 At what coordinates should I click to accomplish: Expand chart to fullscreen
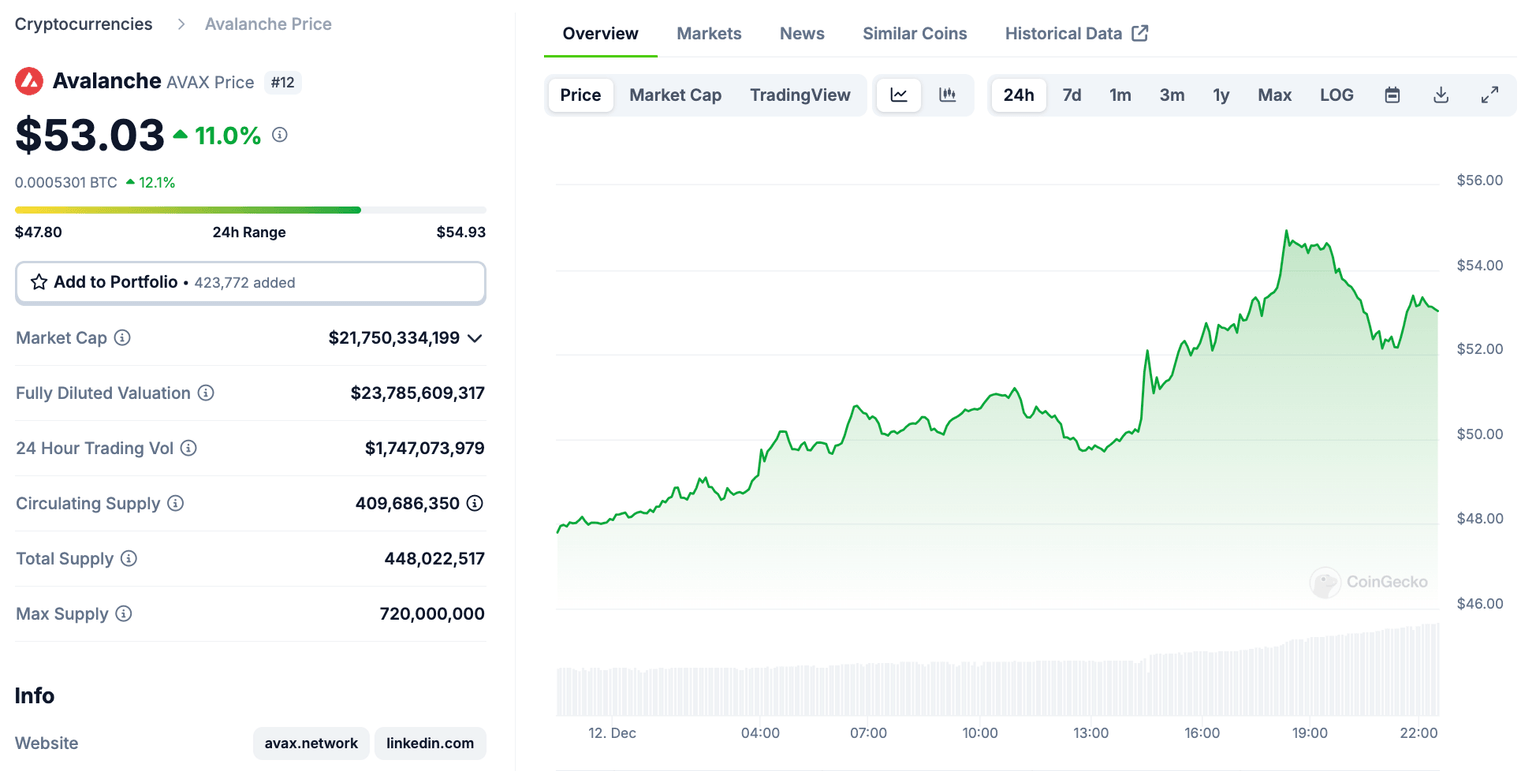(x=1489, y=95)
